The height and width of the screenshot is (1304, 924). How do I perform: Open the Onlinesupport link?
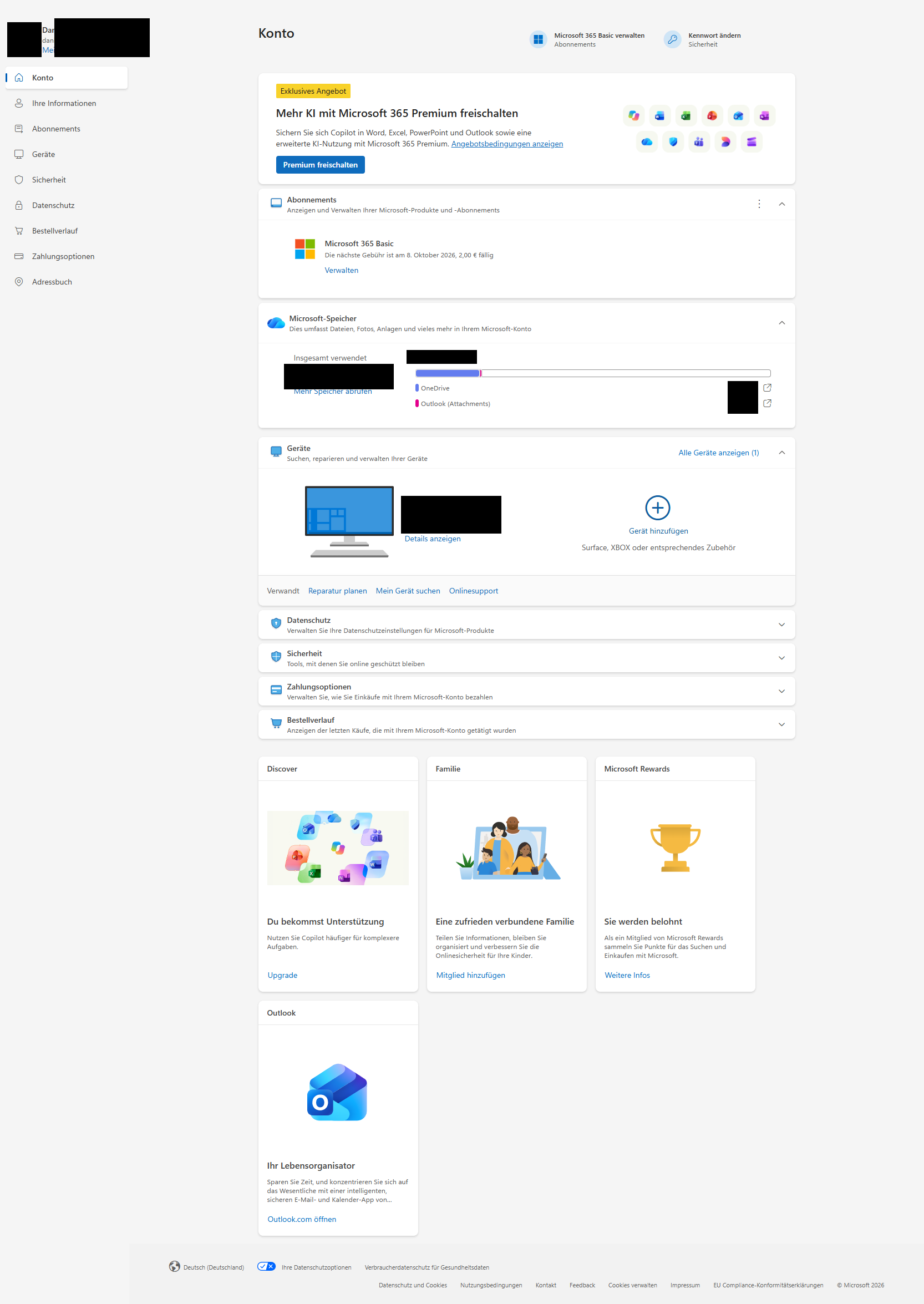tap(474, 591)
